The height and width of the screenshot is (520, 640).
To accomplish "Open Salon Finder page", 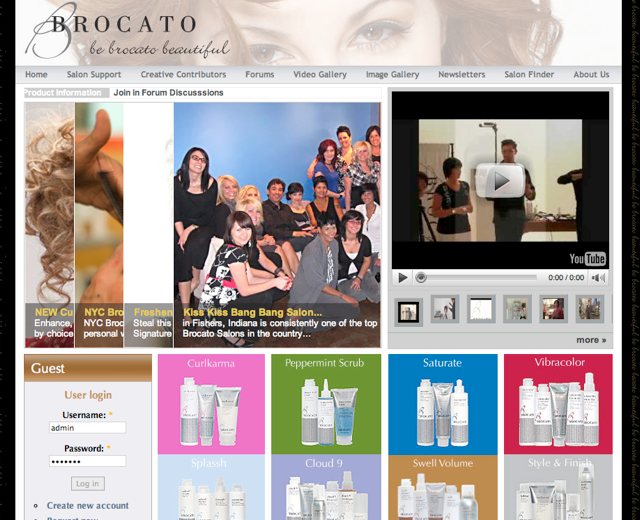I will pos(529,75).
